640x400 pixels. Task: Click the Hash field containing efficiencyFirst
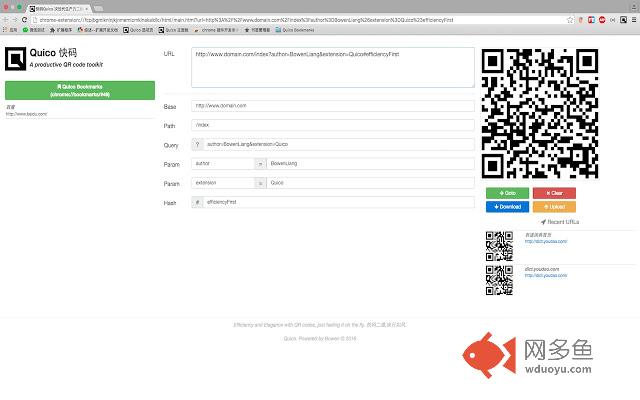click(338, 202)
